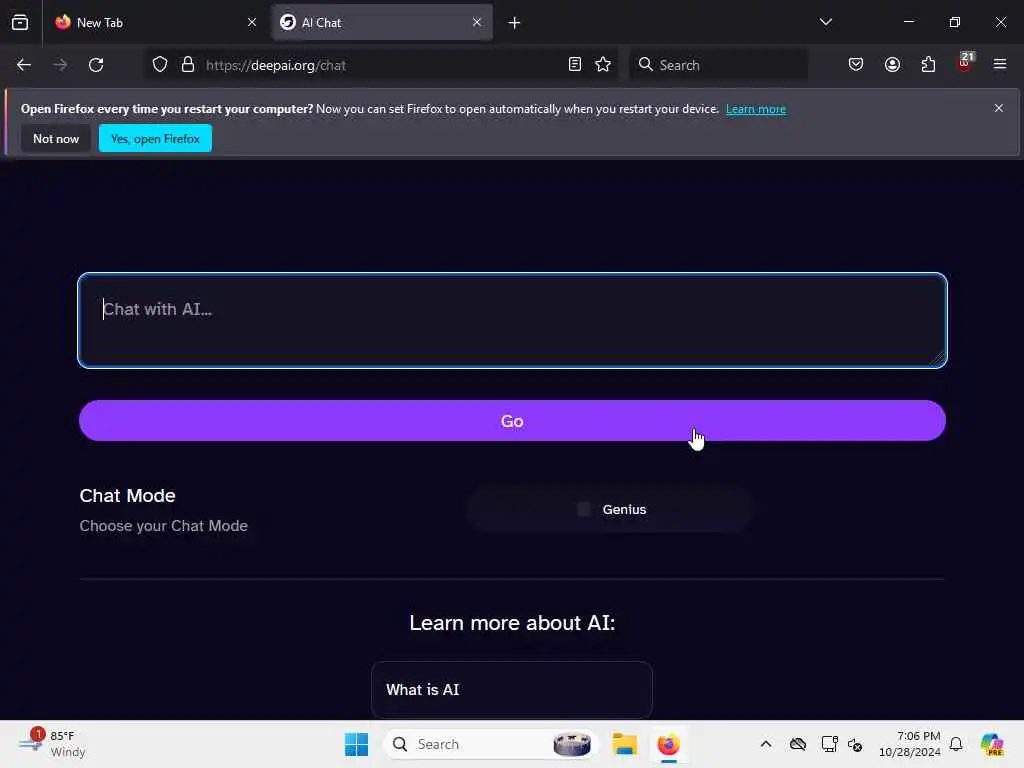
Task: Open the Learn more link
Action: pyautogui.click(x=756, y=109)
